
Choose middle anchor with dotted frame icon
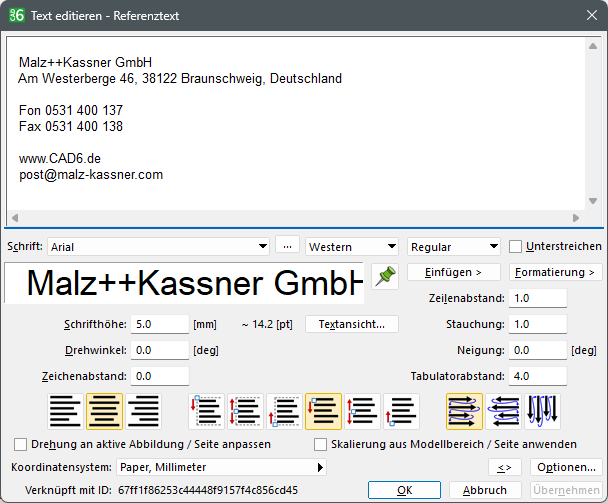(x=245, y=411)
